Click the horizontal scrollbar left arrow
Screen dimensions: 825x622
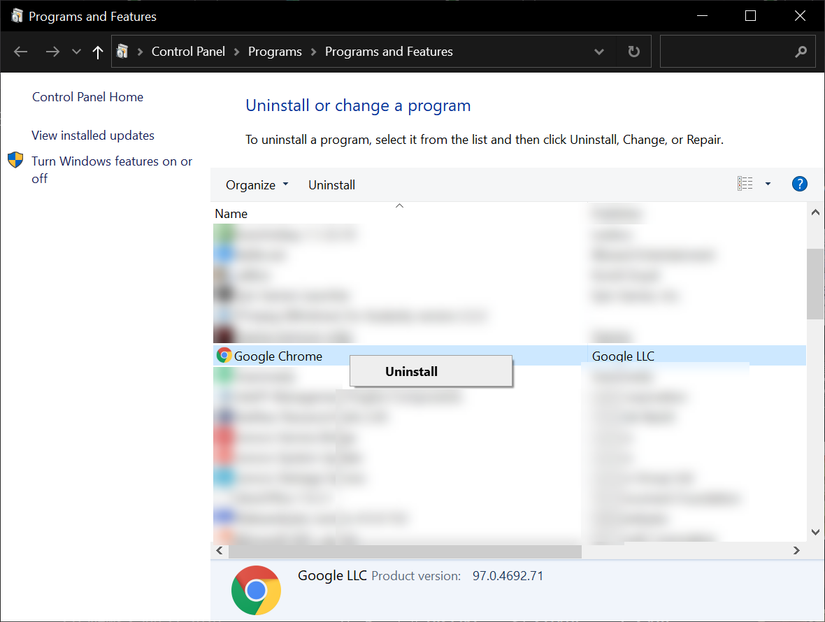pyautogui.click(x=219, y=550)
